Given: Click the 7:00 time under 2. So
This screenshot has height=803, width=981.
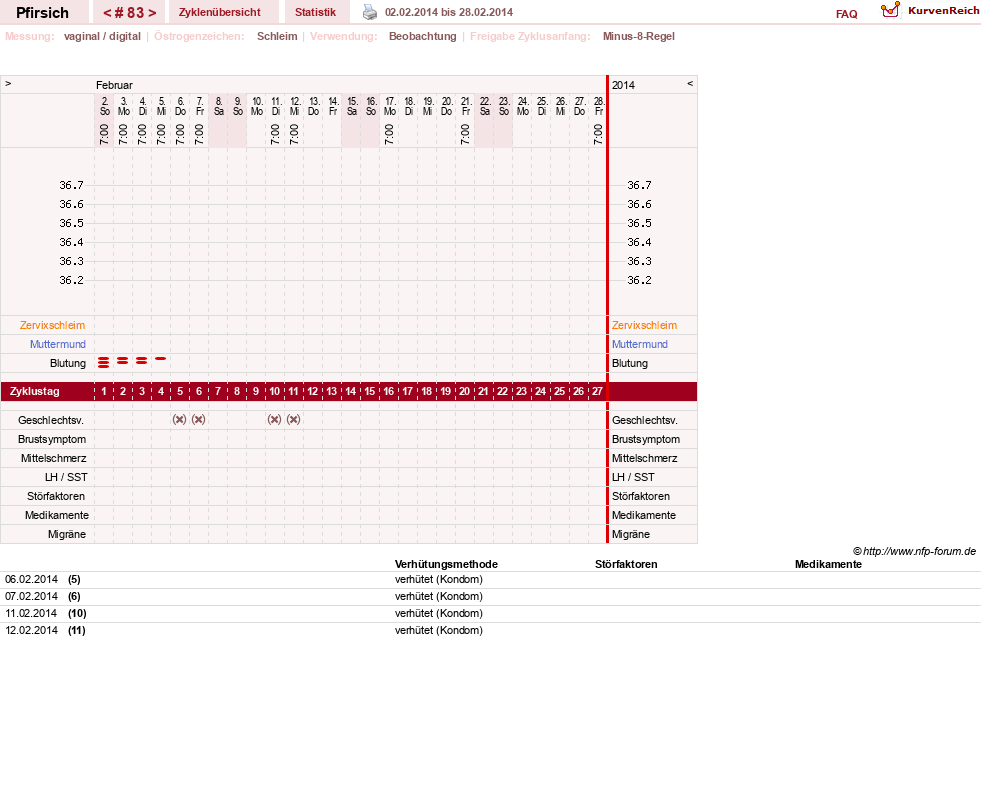Looking at the screenshot, I should tap(104, 134).
